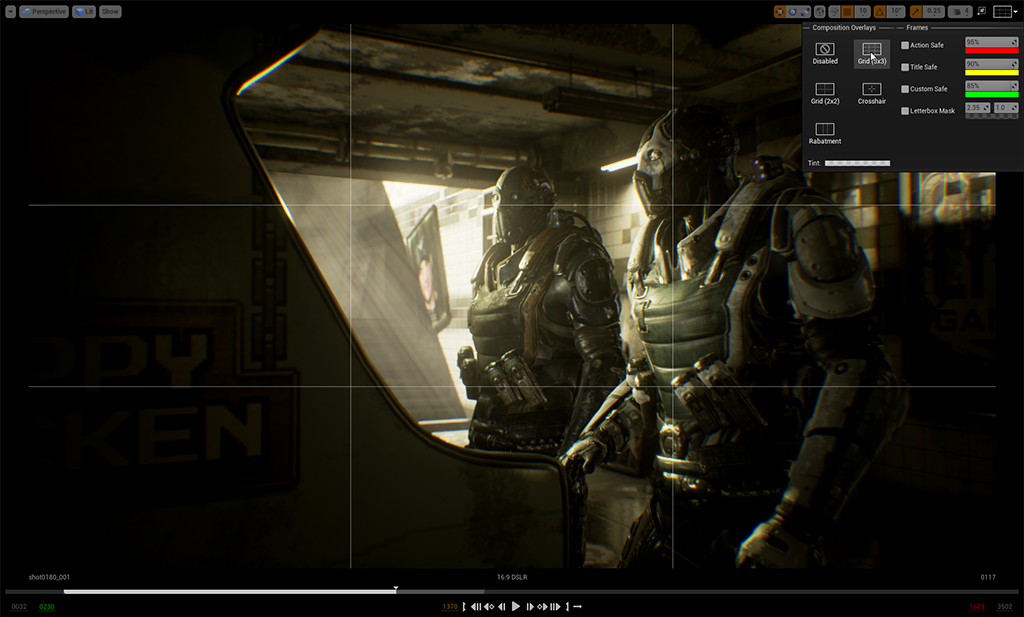The width and height of the screenshot is (1024, 617).
Task: Select the Rabatment composition overlay
Action: pyautogui.click(x=824, y=129)
